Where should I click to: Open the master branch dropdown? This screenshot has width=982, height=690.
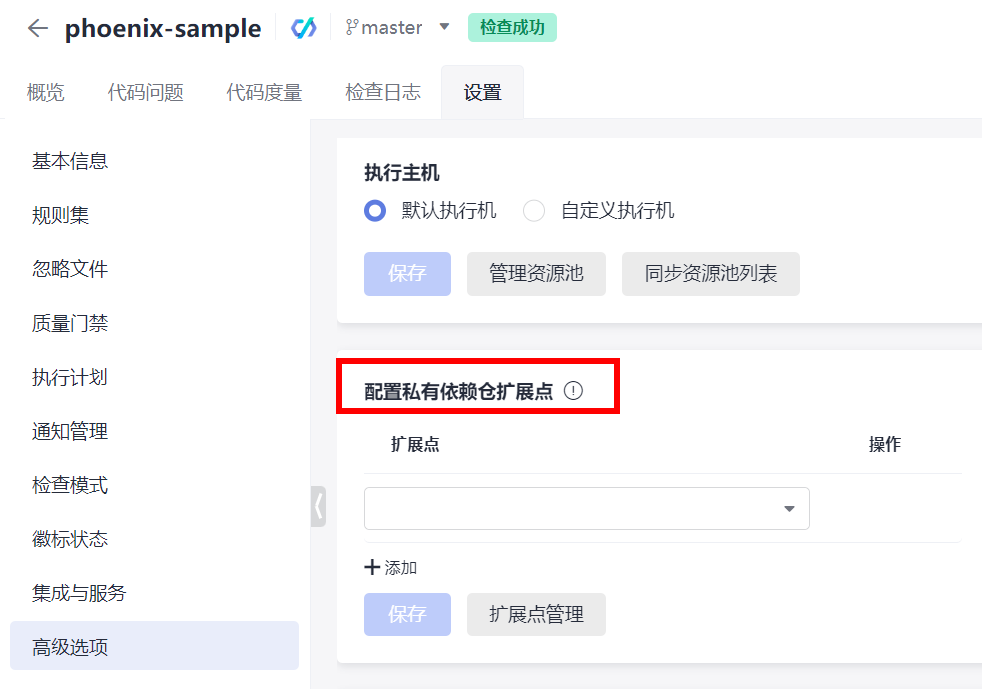[445, 28]
